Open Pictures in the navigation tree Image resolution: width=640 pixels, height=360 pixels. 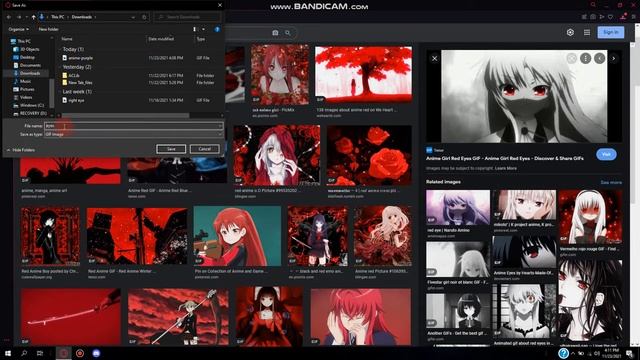pyautogui.click(x=24, y=89)
